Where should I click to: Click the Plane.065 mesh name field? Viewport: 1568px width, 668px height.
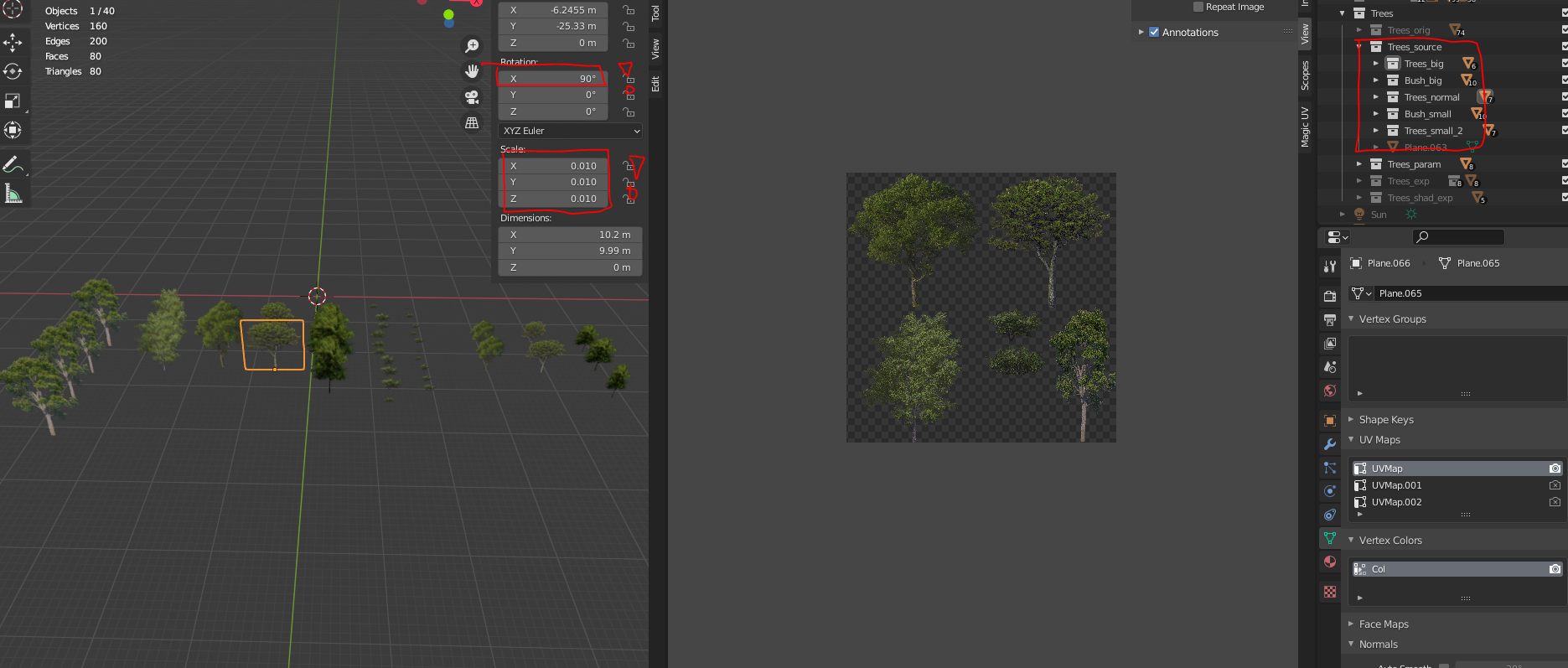pos(1471,293)
